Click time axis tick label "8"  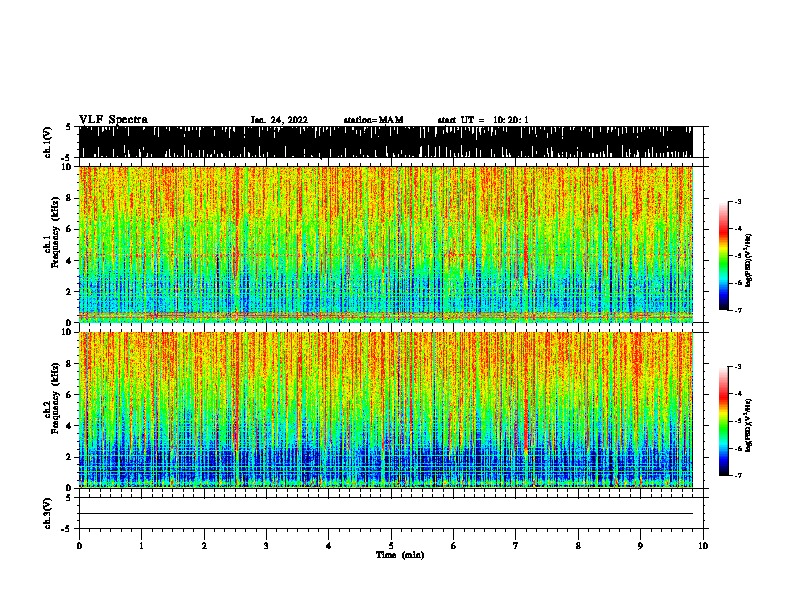[578, 546]
